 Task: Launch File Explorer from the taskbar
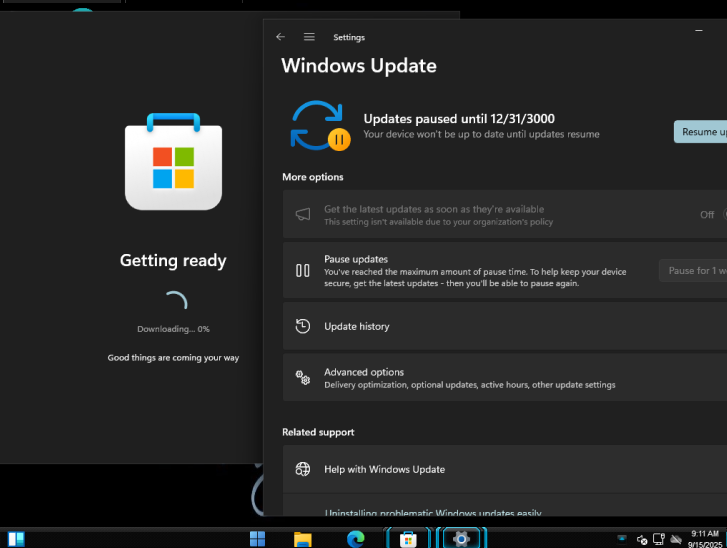(x=303, y=539)
